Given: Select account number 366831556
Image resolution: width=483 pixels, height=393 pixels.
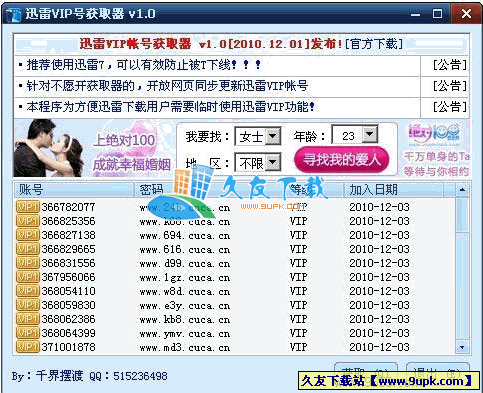Looking at the screenshot, I should [68, 263].
